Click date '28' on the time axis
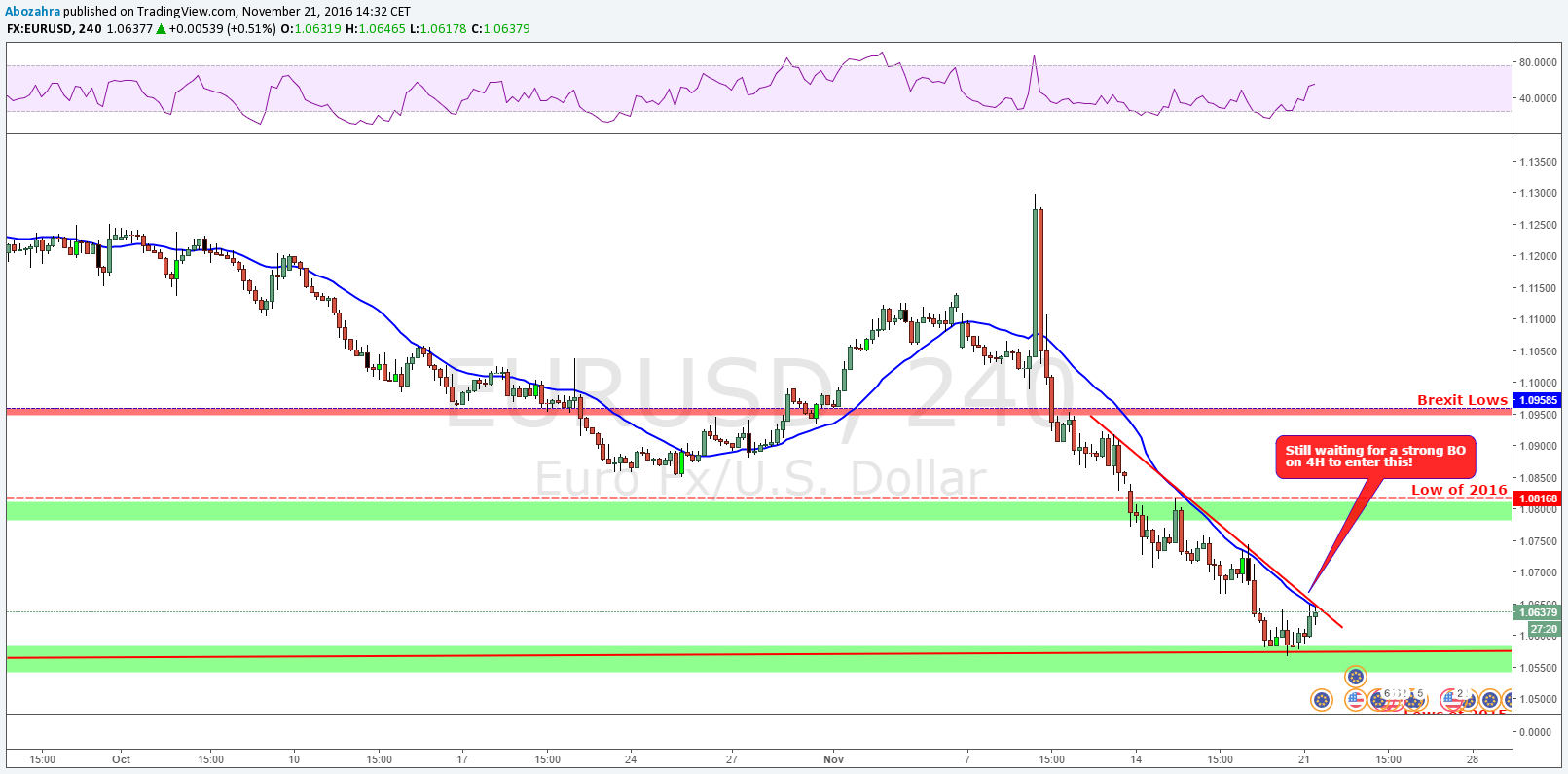The height and width of the screenshot is (774, 1568). pyautogui.click(x=1473, y=759)
